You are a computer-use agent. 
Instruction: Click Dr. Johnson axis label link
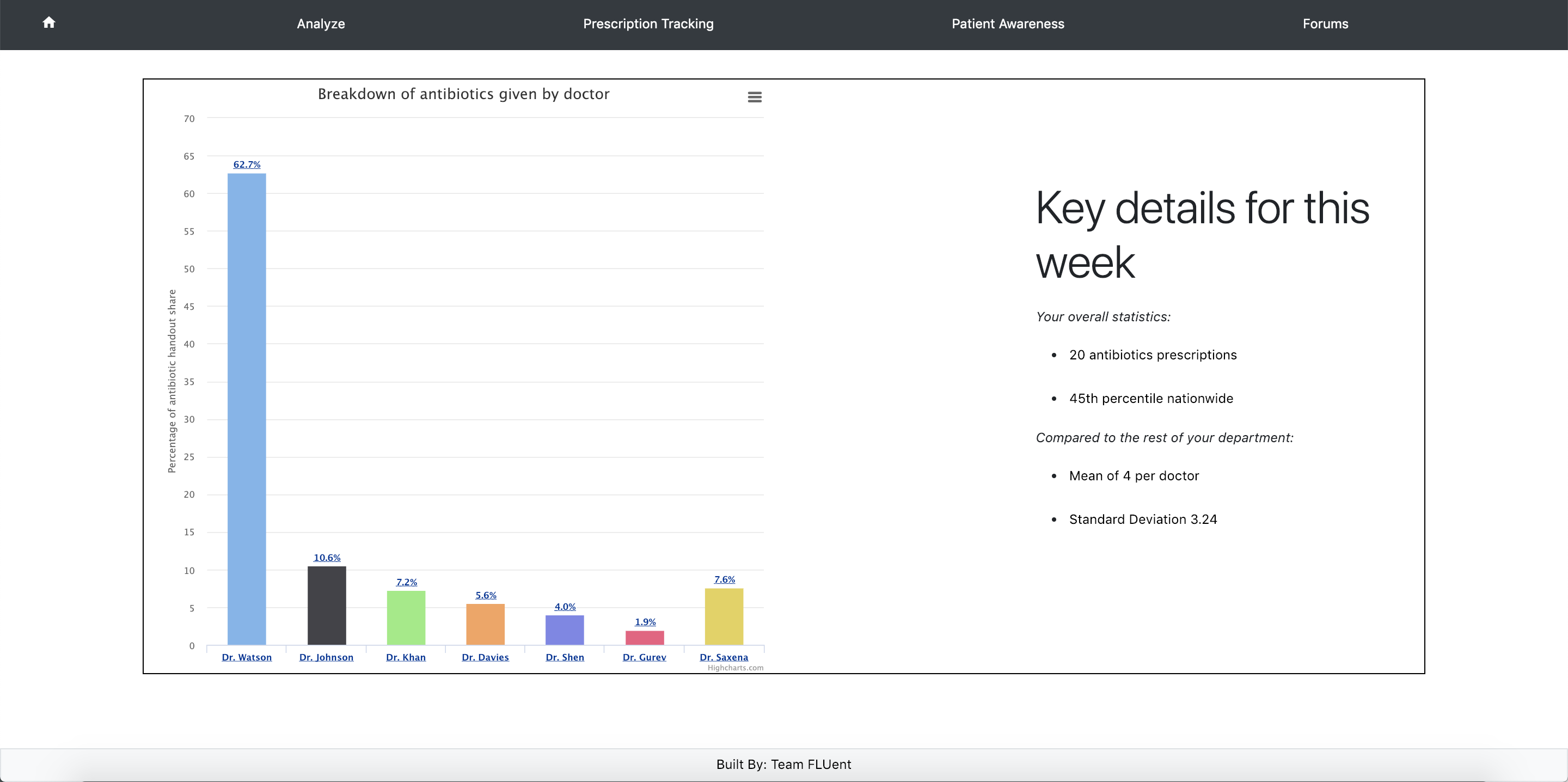point(326,657)
